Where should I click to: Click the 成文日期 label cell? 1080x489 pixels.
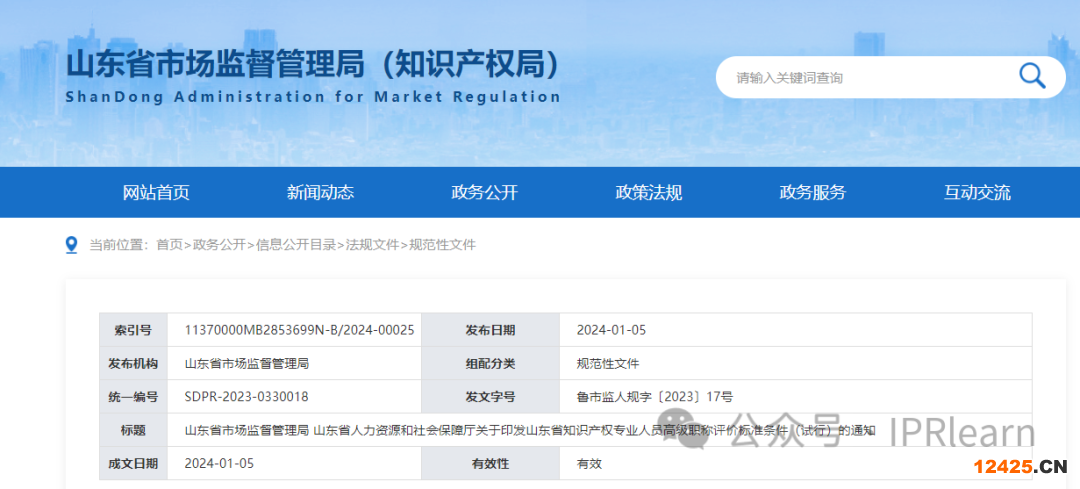point(133,464)
